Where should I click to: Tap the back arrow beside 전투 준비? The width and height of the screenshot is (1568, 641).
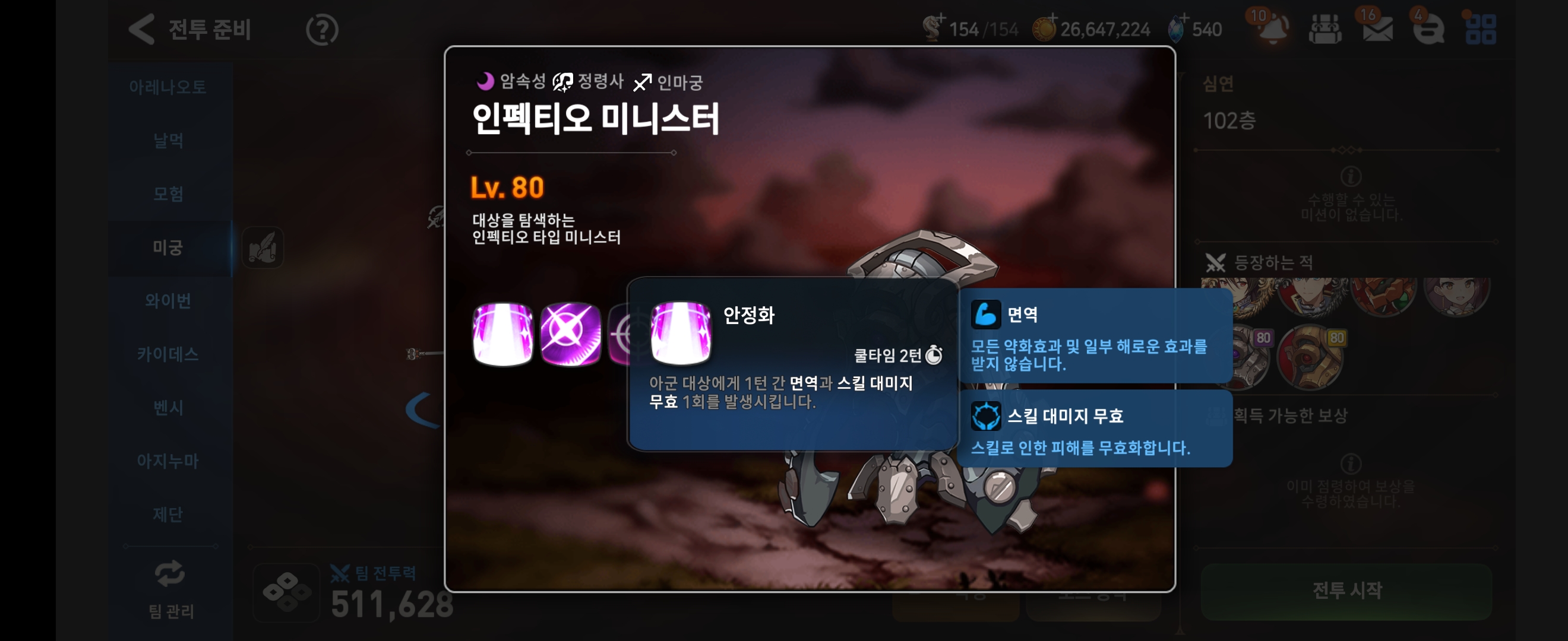(x=142, y=29)
